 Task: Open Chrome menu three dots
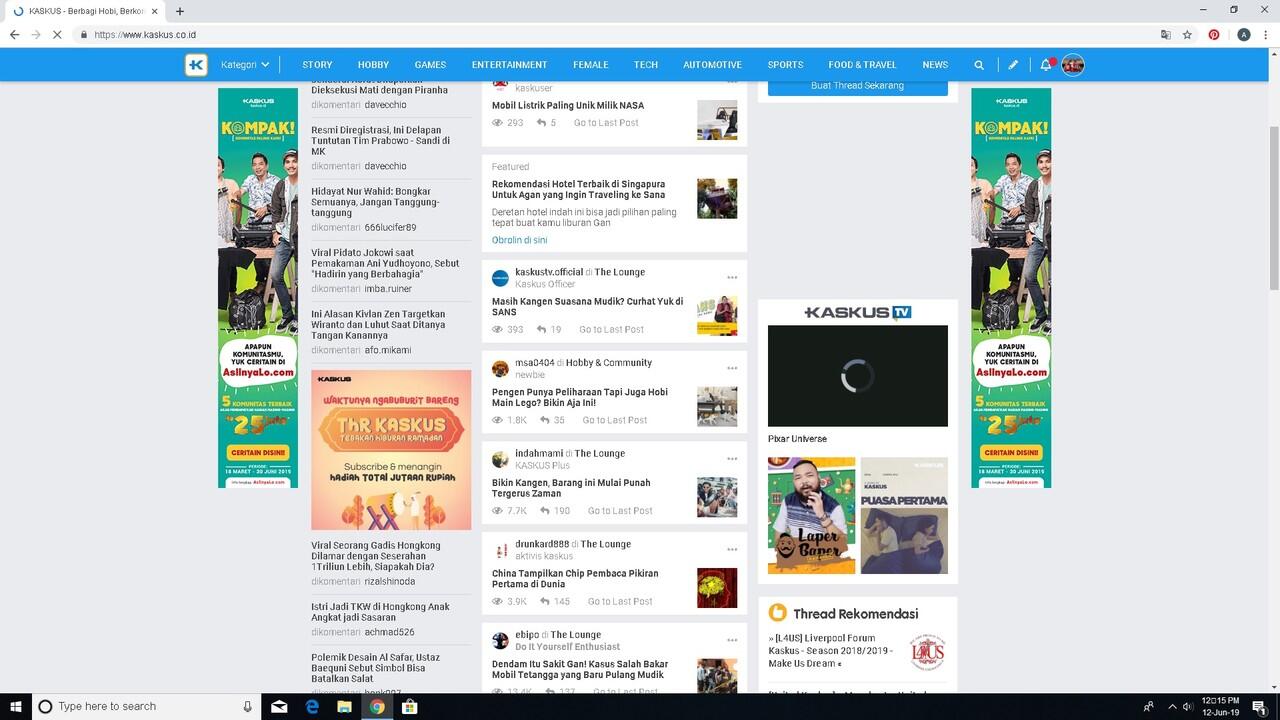(1264, 34)
